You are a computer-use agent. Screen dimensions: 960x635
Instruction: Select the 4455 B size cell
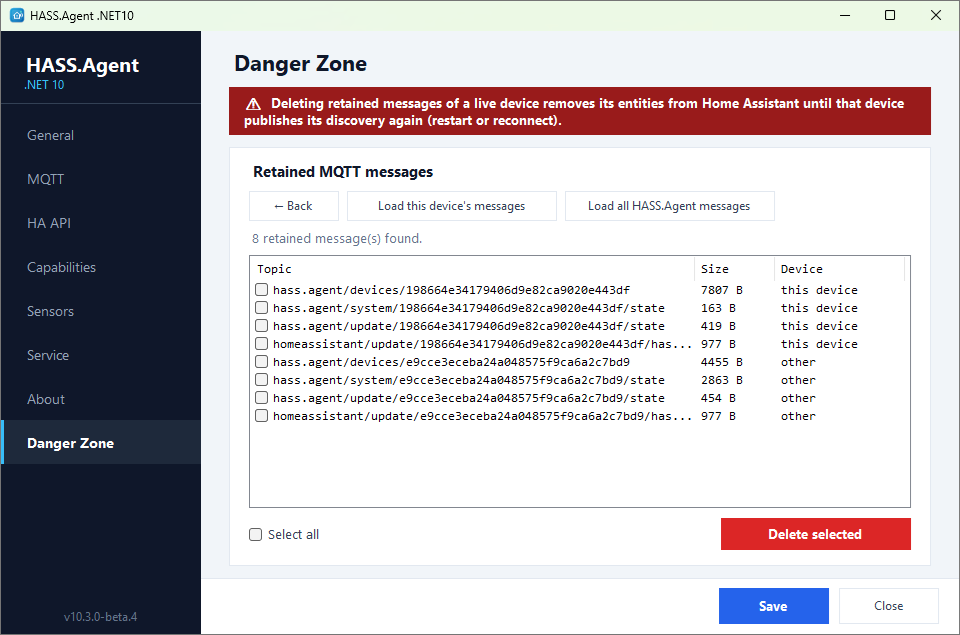coord(721,362)
